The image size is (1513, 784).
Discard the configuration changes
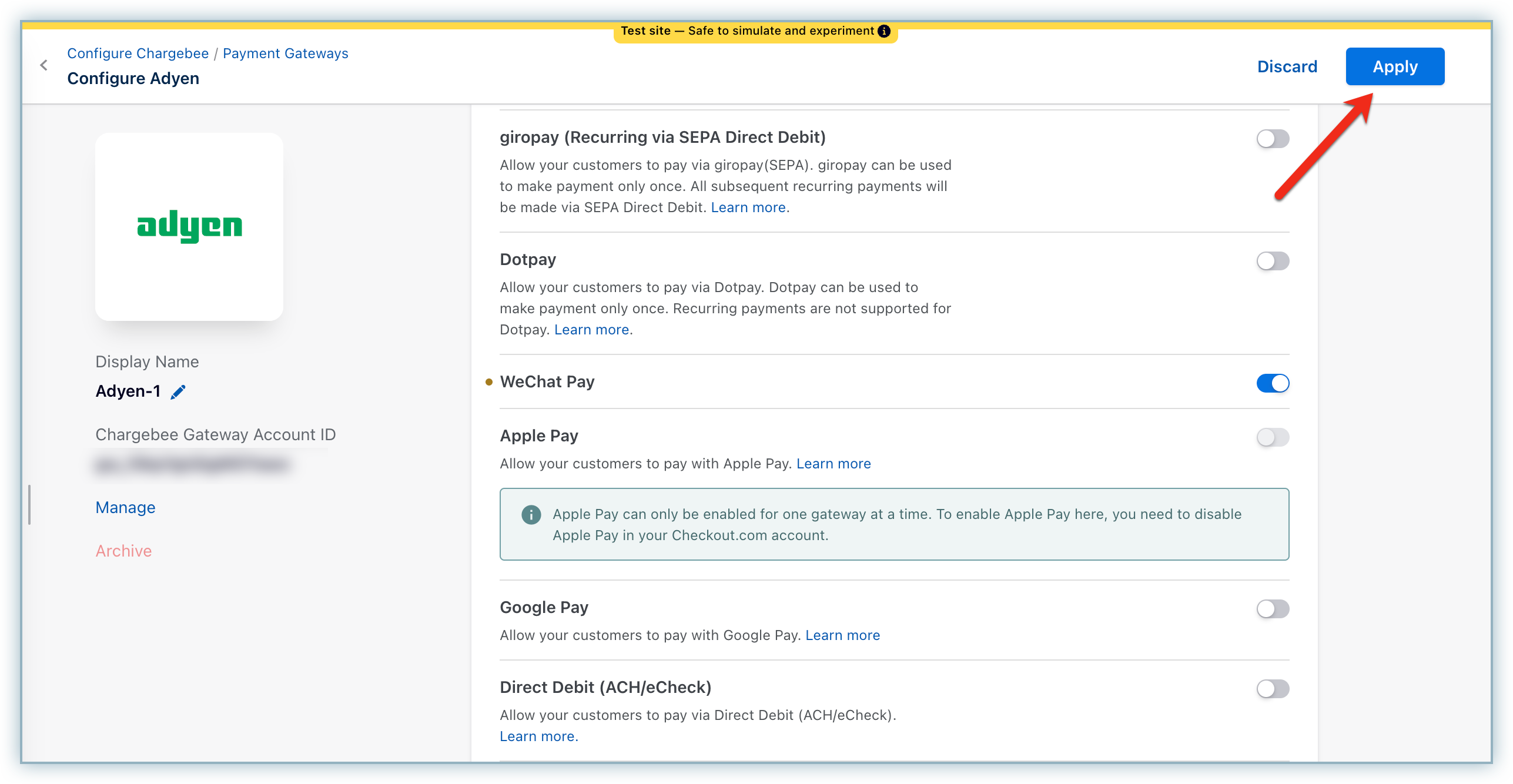(1287, 66)
